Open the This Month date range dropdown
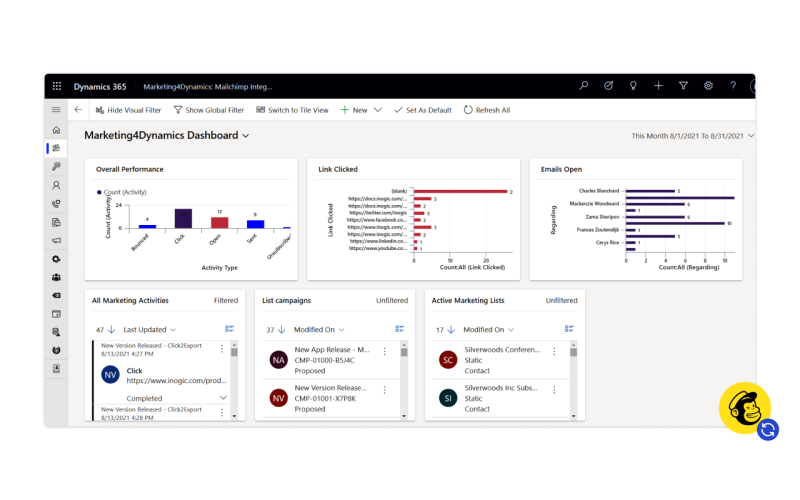The image size is (800, 500). tap(692, 136)
